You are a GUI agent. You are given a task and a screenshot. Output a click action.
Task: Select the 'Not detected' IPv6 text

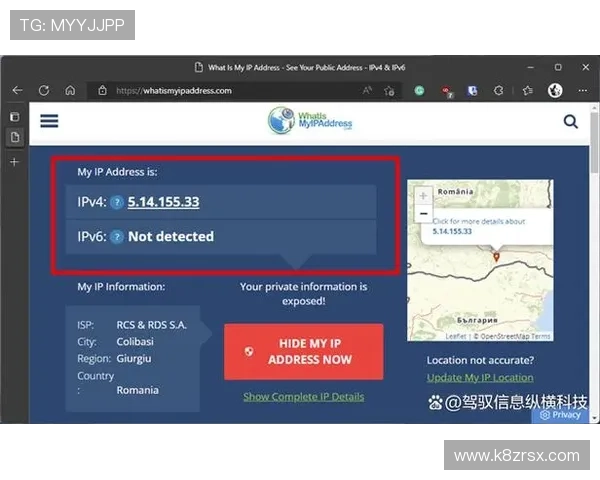[x=171, y=237]
